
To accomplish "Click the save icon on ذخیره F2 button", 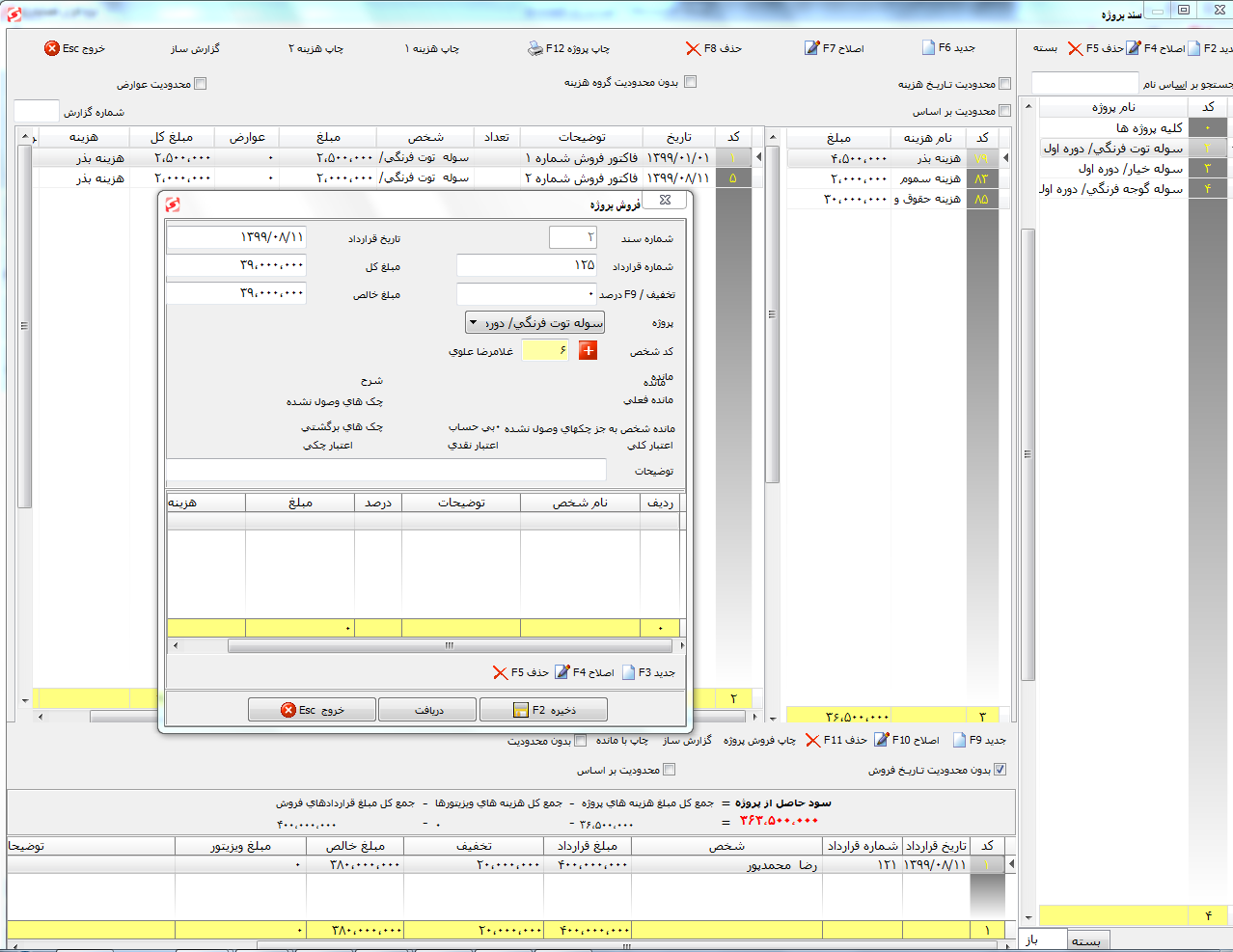I will pyautogui.click(x=521, y=710).
